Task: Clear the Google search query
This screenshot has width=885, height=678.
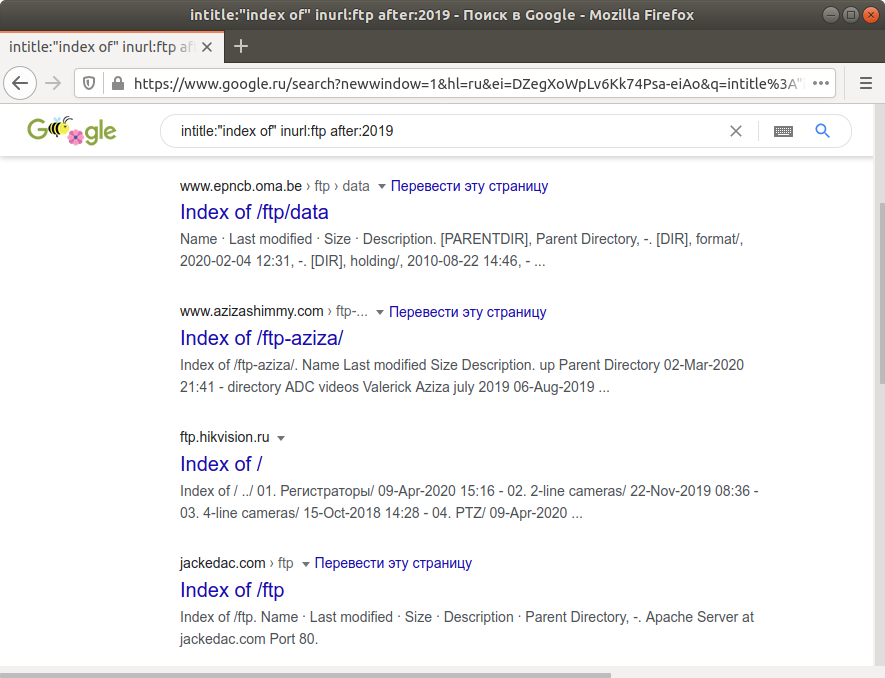Action: click(x=735, y=131)
